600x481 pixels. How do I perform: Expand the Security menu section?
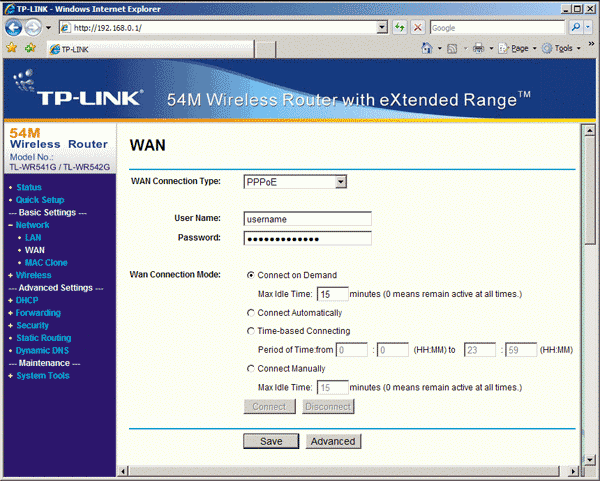pos(33,325)
